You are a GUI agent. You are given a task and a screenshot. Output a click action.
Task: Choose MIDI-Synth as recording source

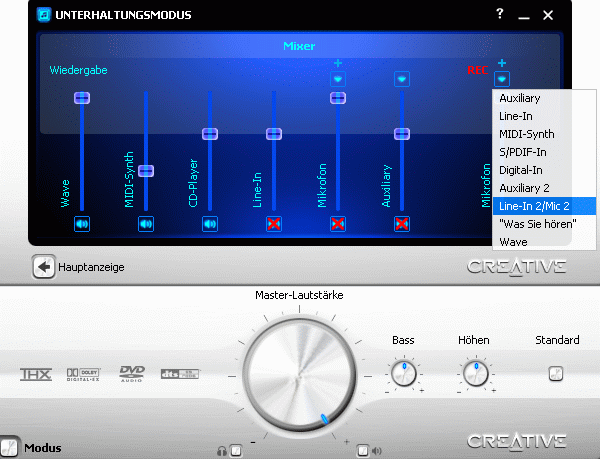tap(544, 134)
